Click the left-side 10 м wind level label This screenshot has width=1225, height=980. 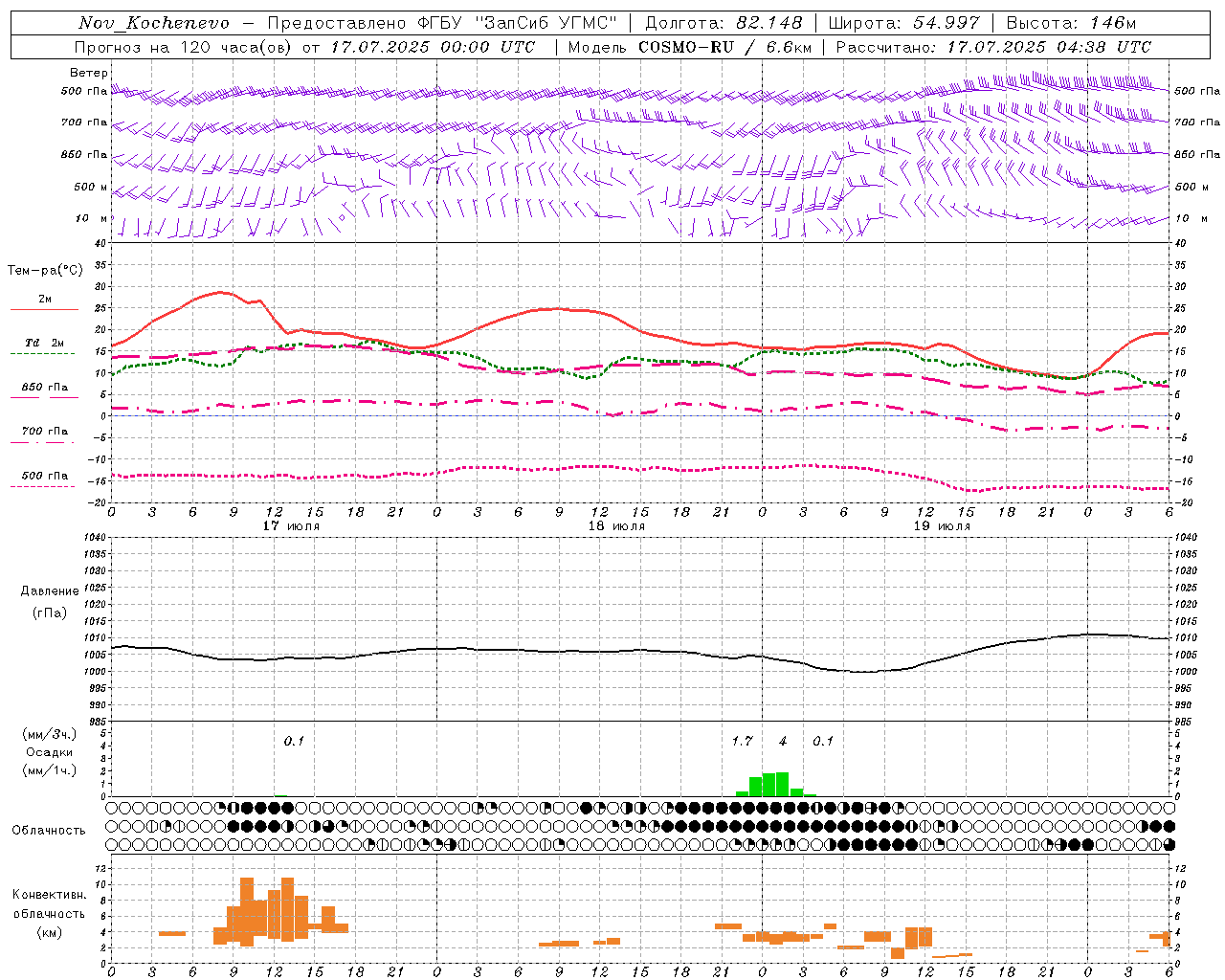91,218
